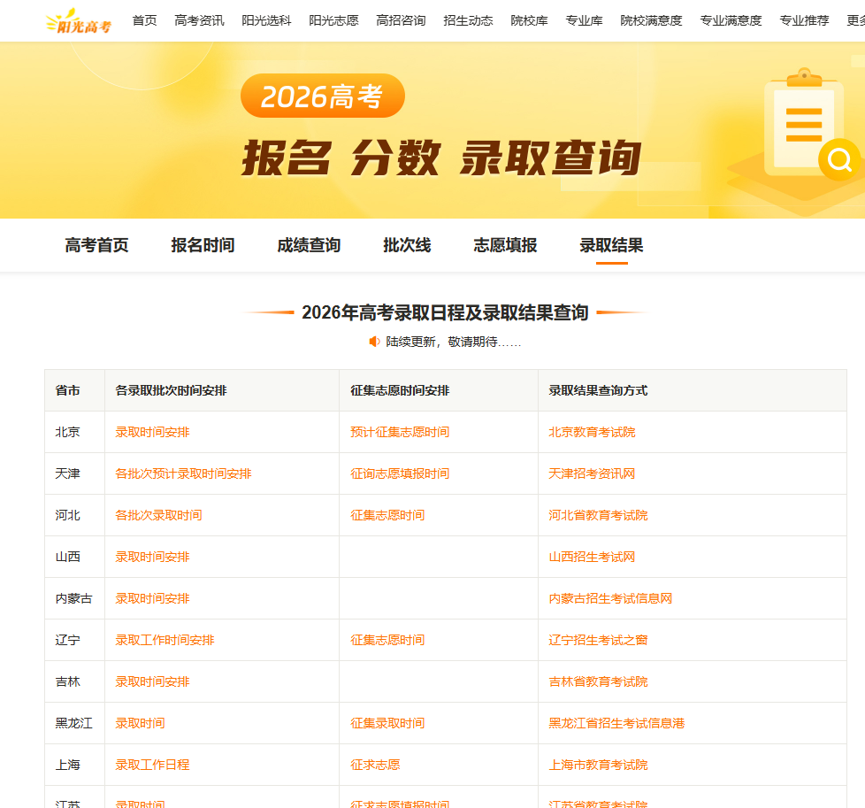Screen dimensions: 865x808
Task: Open 专业库 in the top navigation
Action: click(584, 21)
